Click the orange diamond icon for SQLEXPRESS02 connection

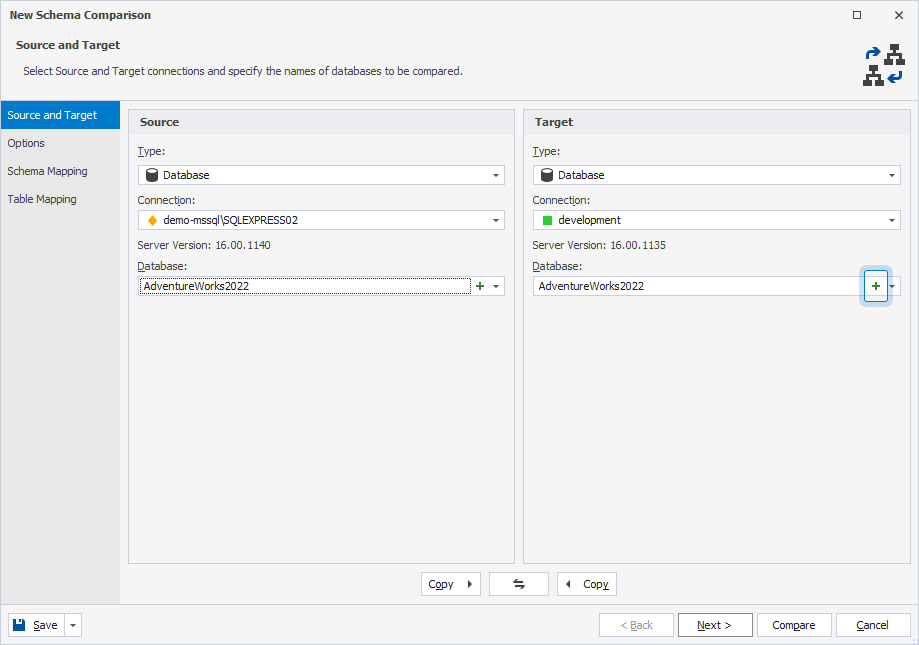coord(151,220)
